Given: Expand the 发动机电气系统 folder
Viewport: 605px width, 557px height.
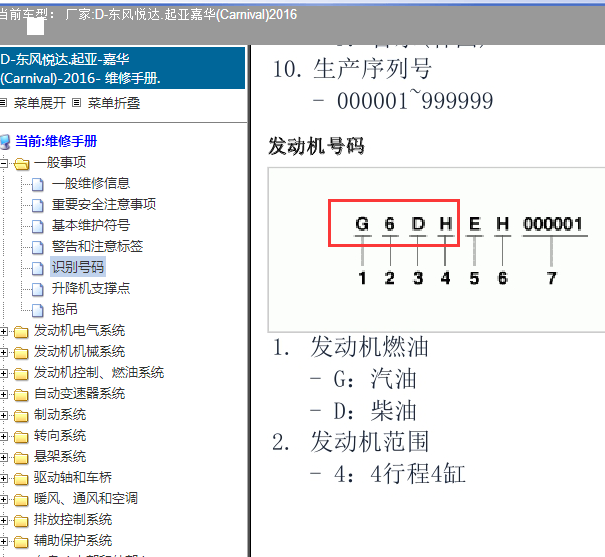Looking at the screenshot, I should coord(3,331).
